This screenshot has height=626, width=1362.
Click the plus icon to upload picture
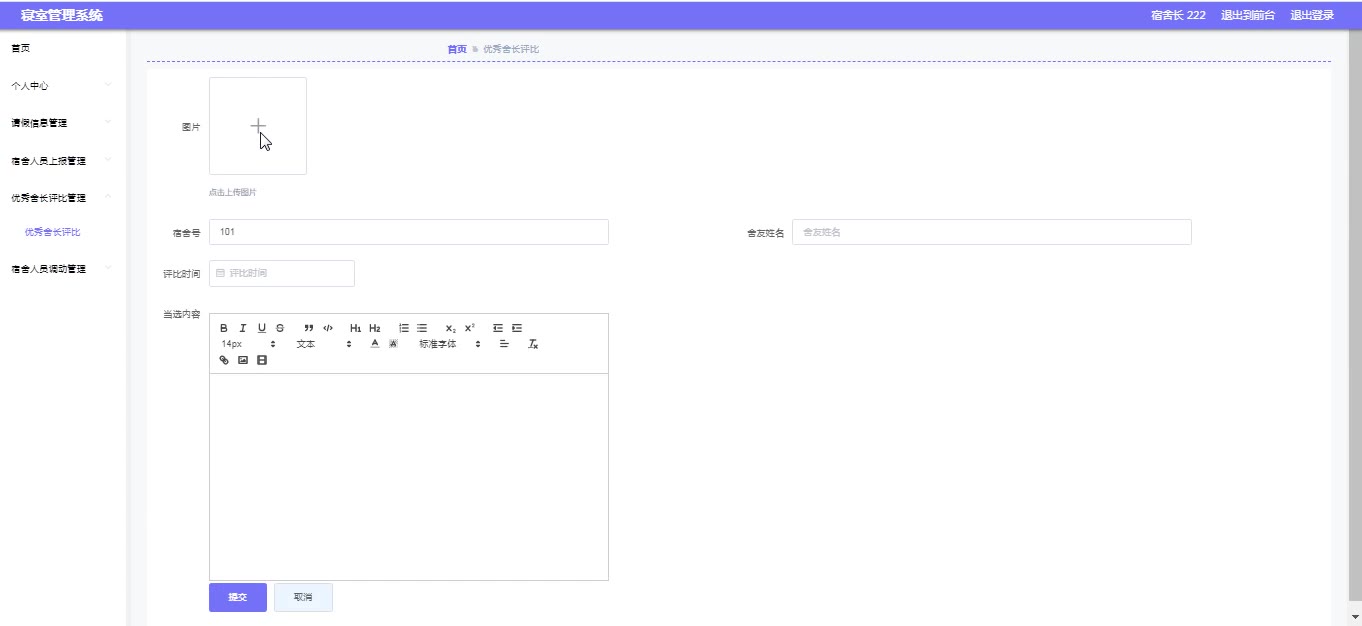click(258, 126)
